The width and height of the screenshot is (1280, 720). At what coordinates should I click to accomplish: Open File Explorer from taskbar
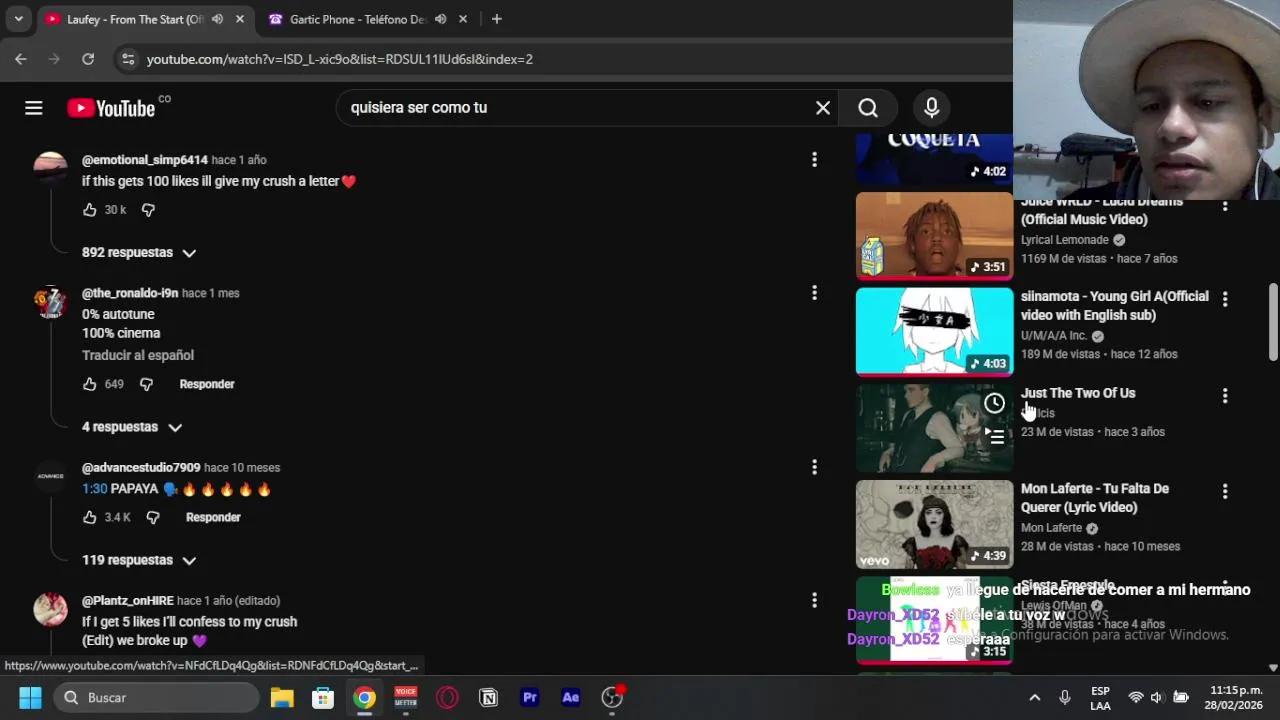pos(282,697)
